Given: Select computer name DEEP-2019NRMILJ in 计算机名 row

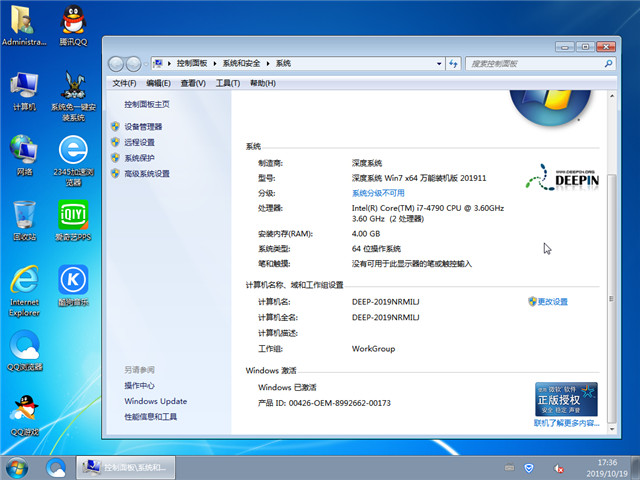Looking at the screenshot, I should coord(386,302).
